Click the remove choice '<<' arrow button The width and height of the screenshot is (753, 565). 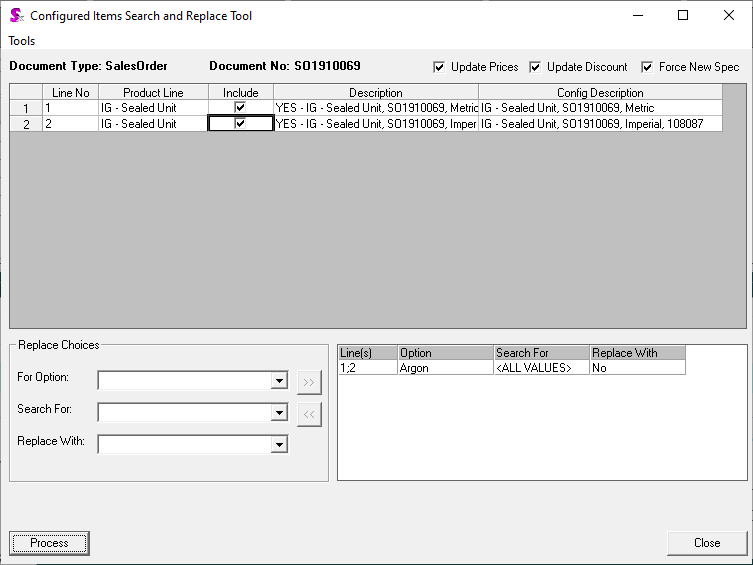click(x=309, y=414)
